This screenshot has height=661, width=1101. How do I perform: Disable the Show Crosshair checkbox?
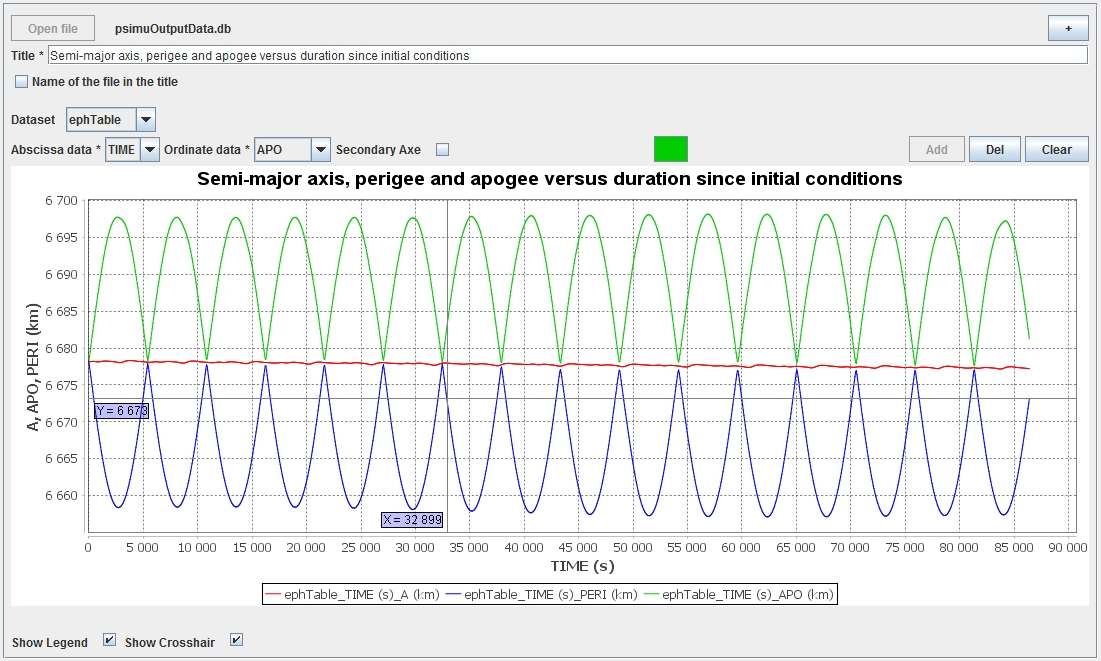click(237, 640)
